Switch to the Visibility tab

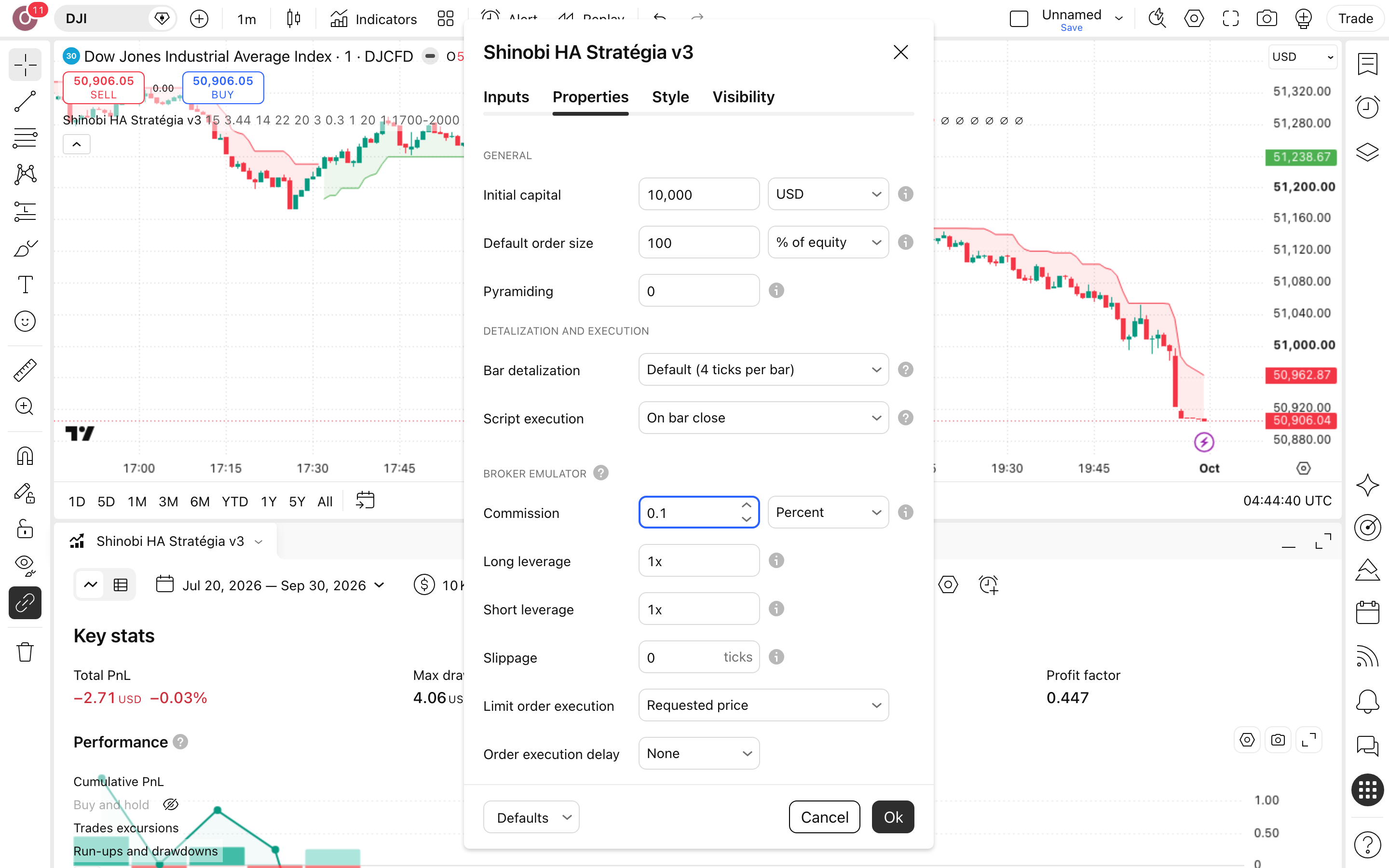tap(743, 97)
